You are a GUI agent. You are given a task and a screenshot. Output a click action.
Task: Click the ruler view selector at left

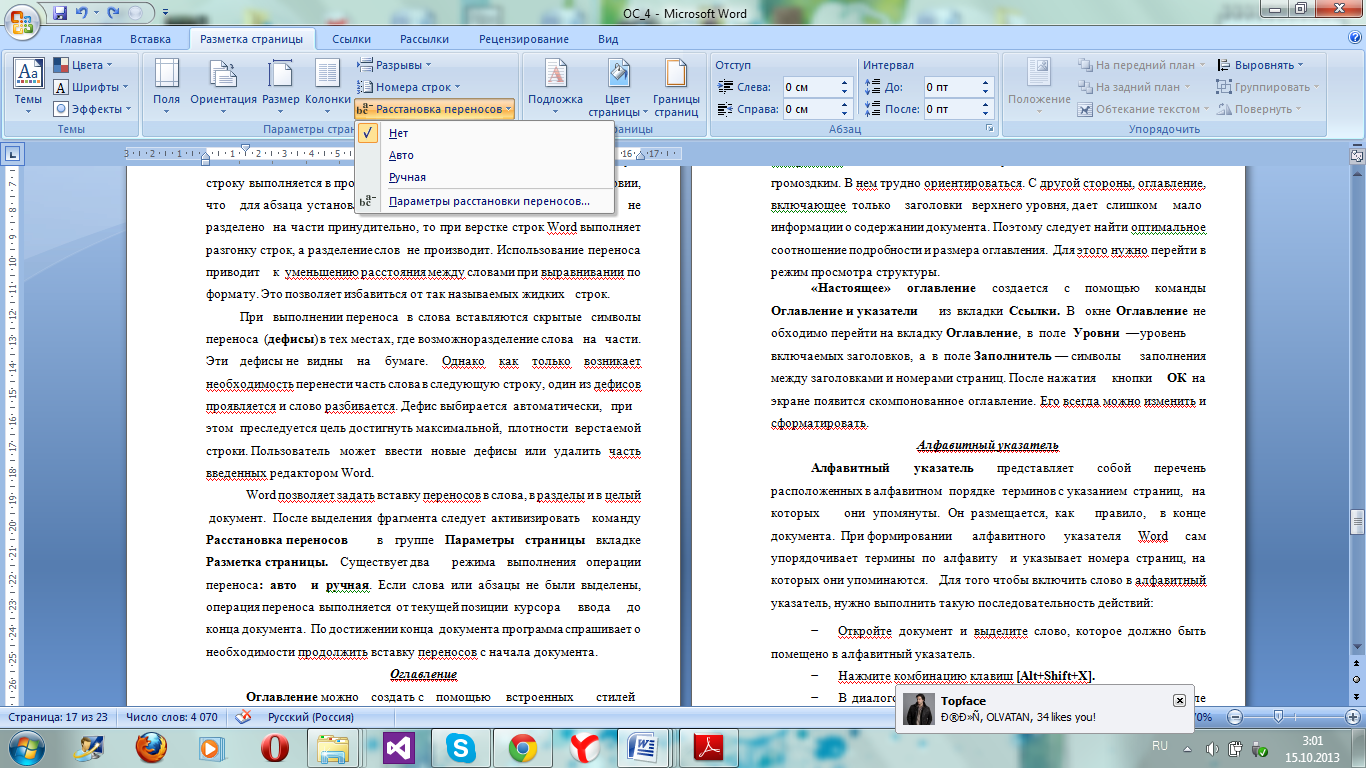tap(12, 154)
